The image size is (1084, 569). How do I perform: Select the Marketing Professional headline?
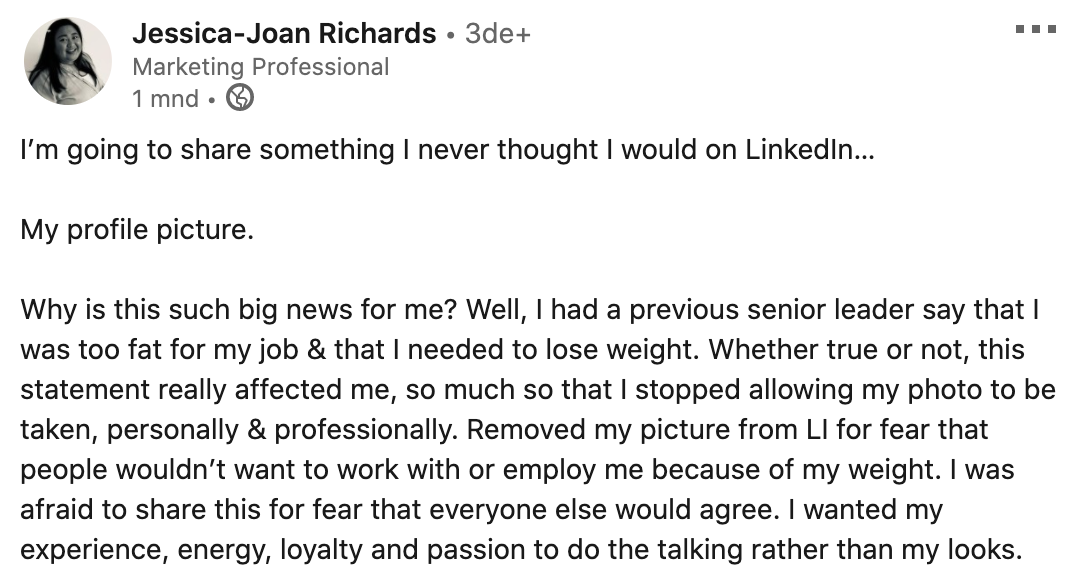[x=260, y=67]
